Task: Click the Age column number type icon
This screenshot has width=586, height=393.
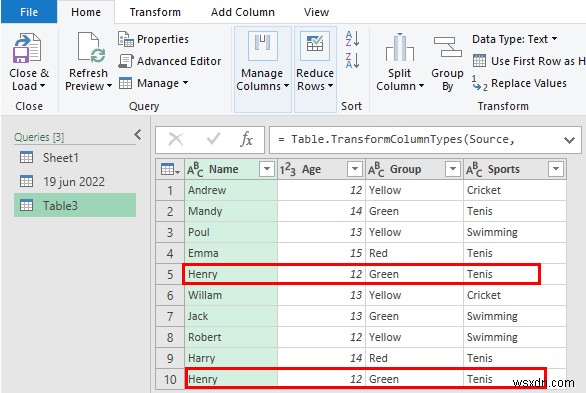Action: (x=287, y=170)
